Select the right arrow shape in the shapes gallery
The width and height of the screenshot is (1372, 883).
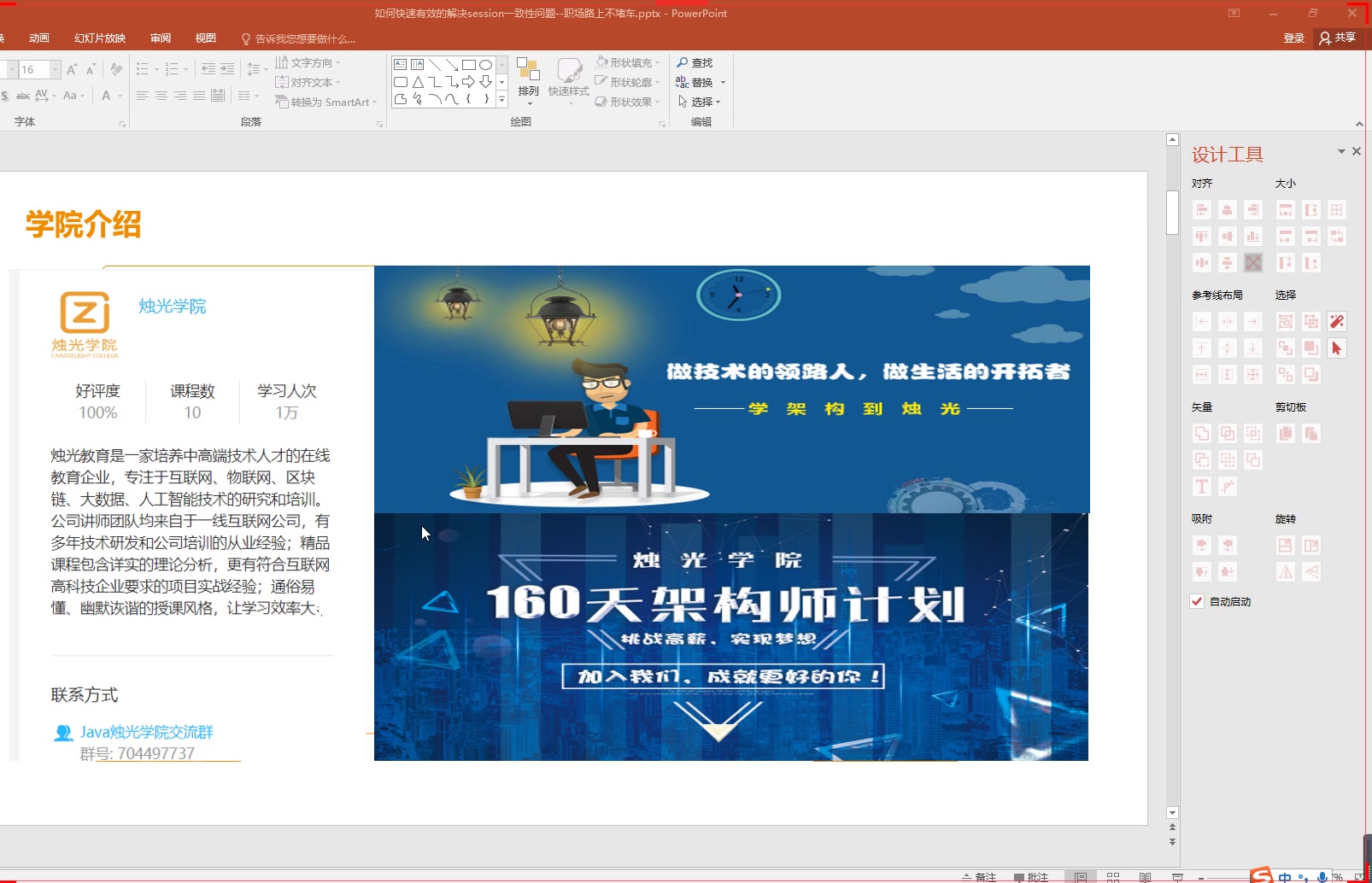(469, 82)
